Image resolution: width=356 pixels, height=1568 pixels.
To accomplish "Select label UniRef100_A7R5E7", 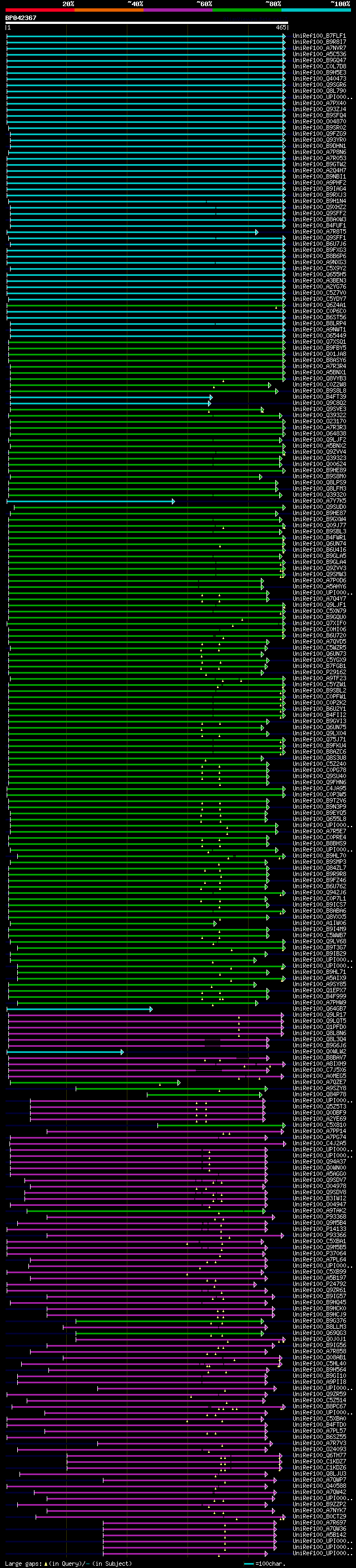I will click(x=319, y=831).
